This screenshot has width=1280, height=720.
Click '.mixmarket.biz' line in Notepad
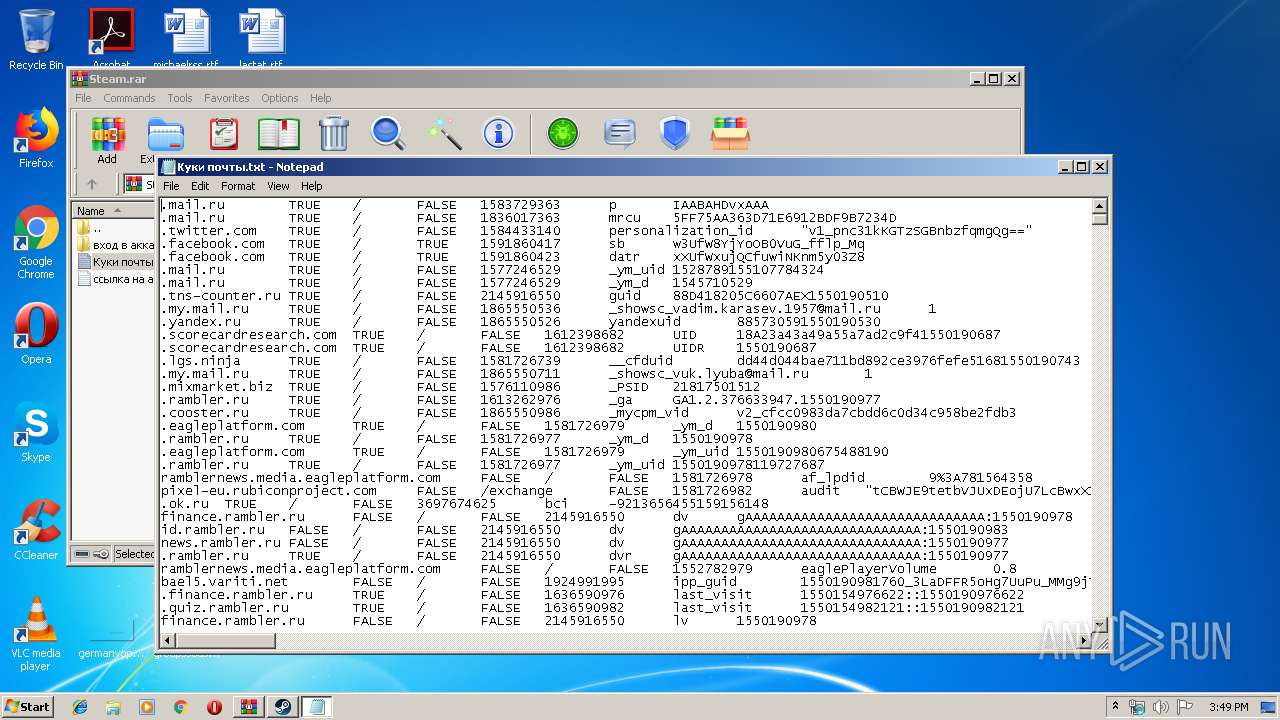coord(460,387)
